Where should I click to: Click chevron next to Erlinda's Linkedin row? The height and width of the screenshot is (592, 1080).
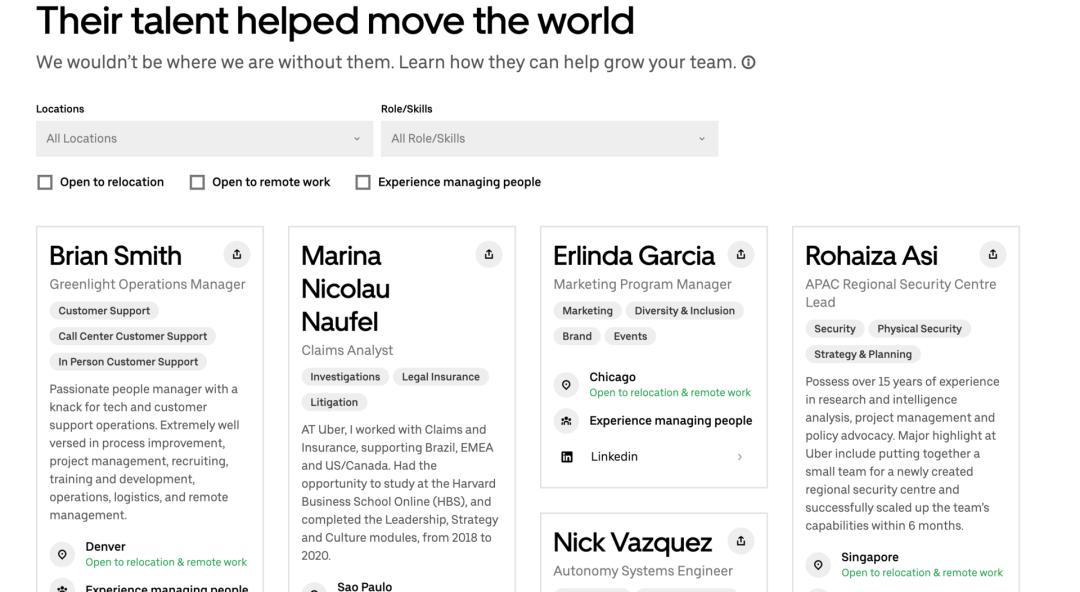[740, 457]
